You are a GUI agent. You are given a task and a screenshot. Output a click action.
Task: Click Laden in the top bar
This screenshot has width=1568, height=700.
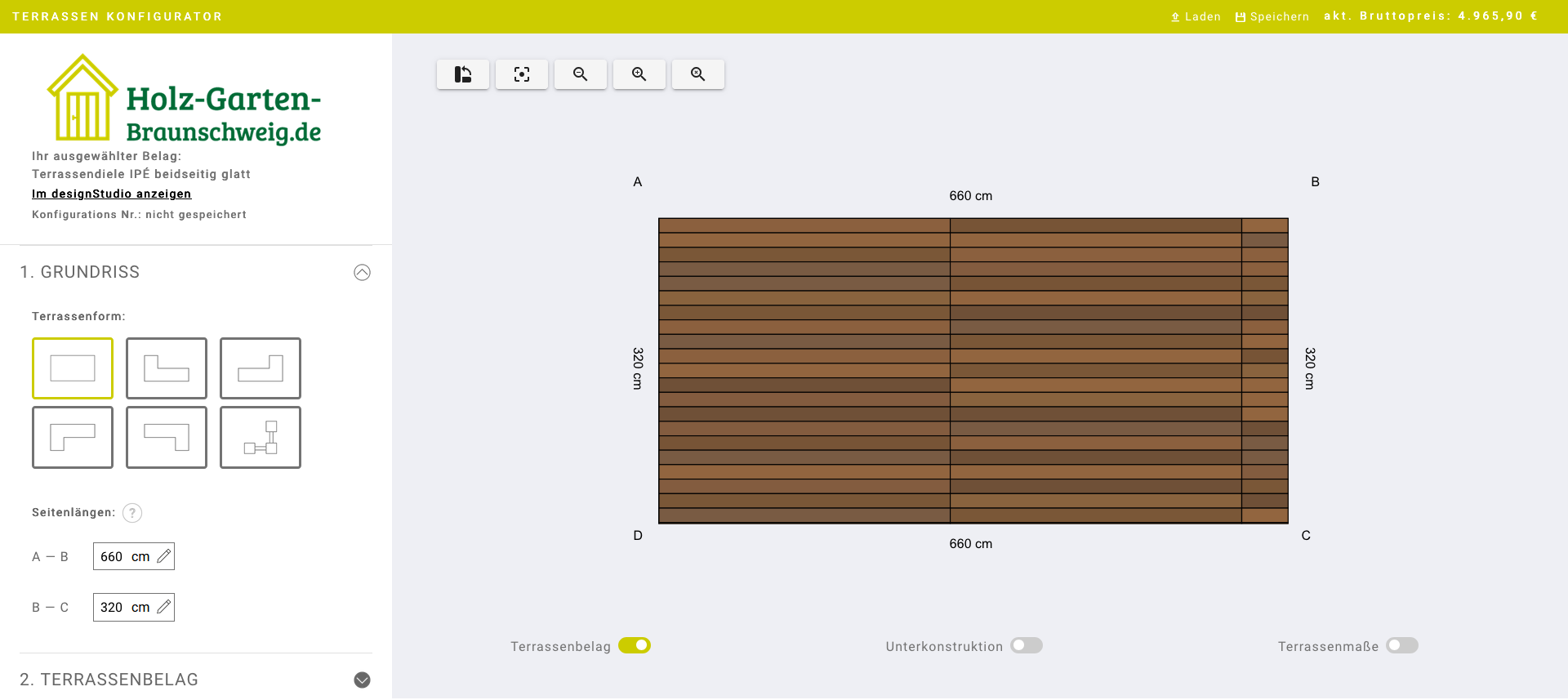coord(1196,16)
